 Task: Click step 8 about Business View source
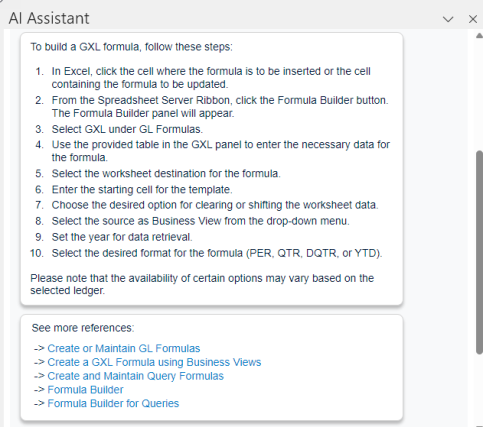coord(200,221)
